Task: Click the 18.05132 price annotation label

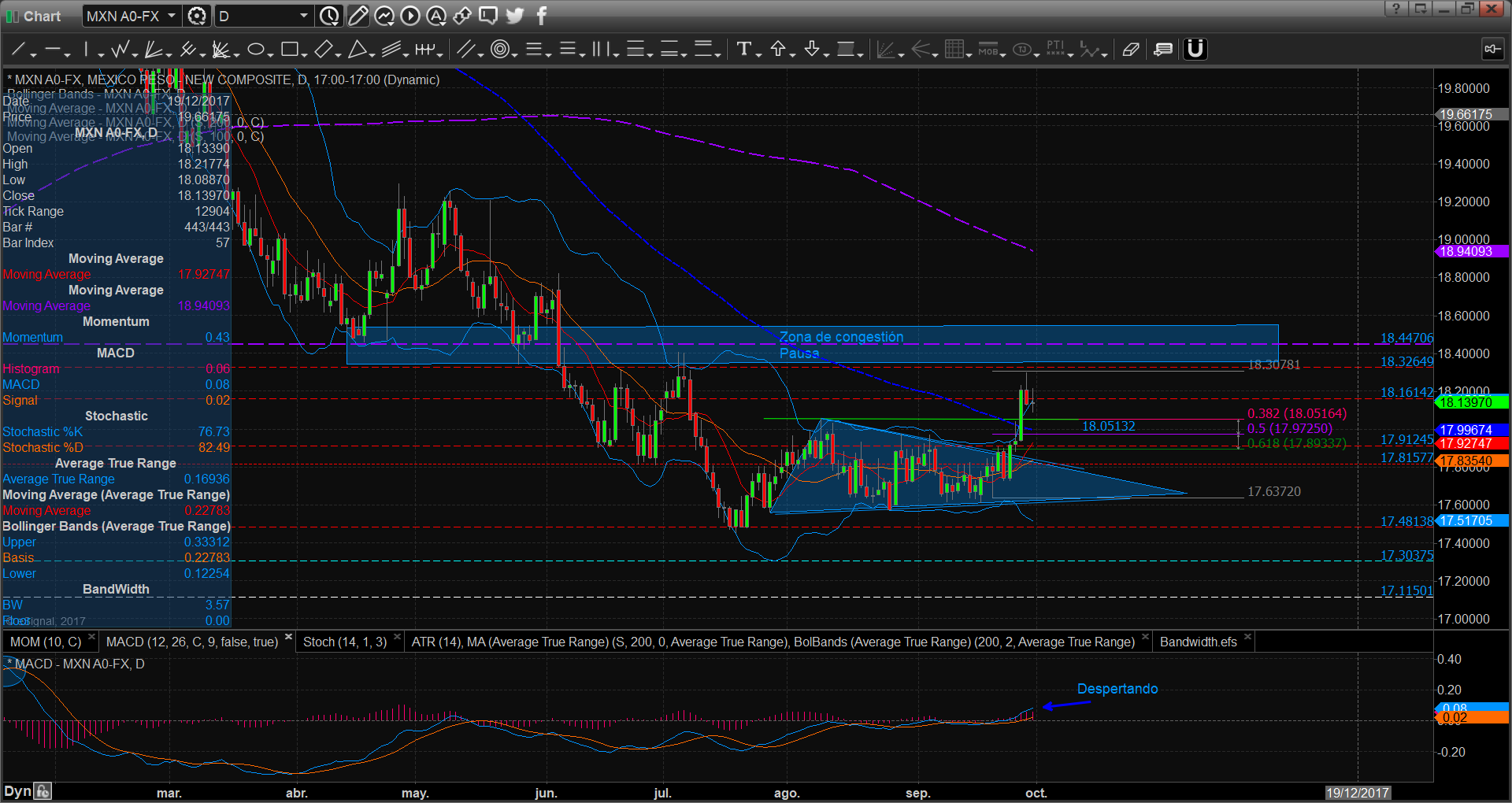Action: (1108, 426)
